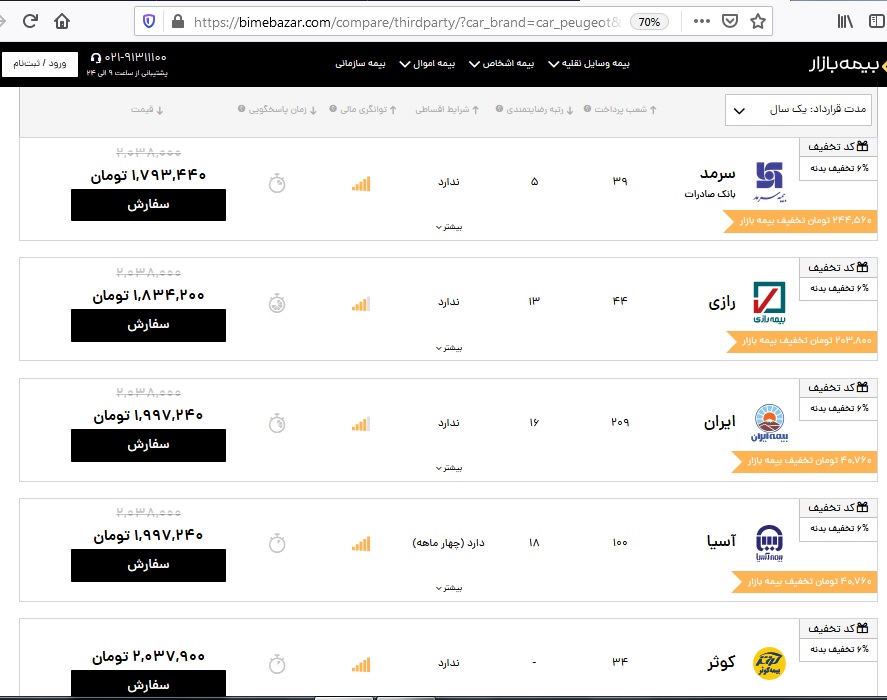This screenshot has width=887, height=700.
Task: Sort results by شعب پرداخت
Action: pyautogui.click(x=625, y=109)
